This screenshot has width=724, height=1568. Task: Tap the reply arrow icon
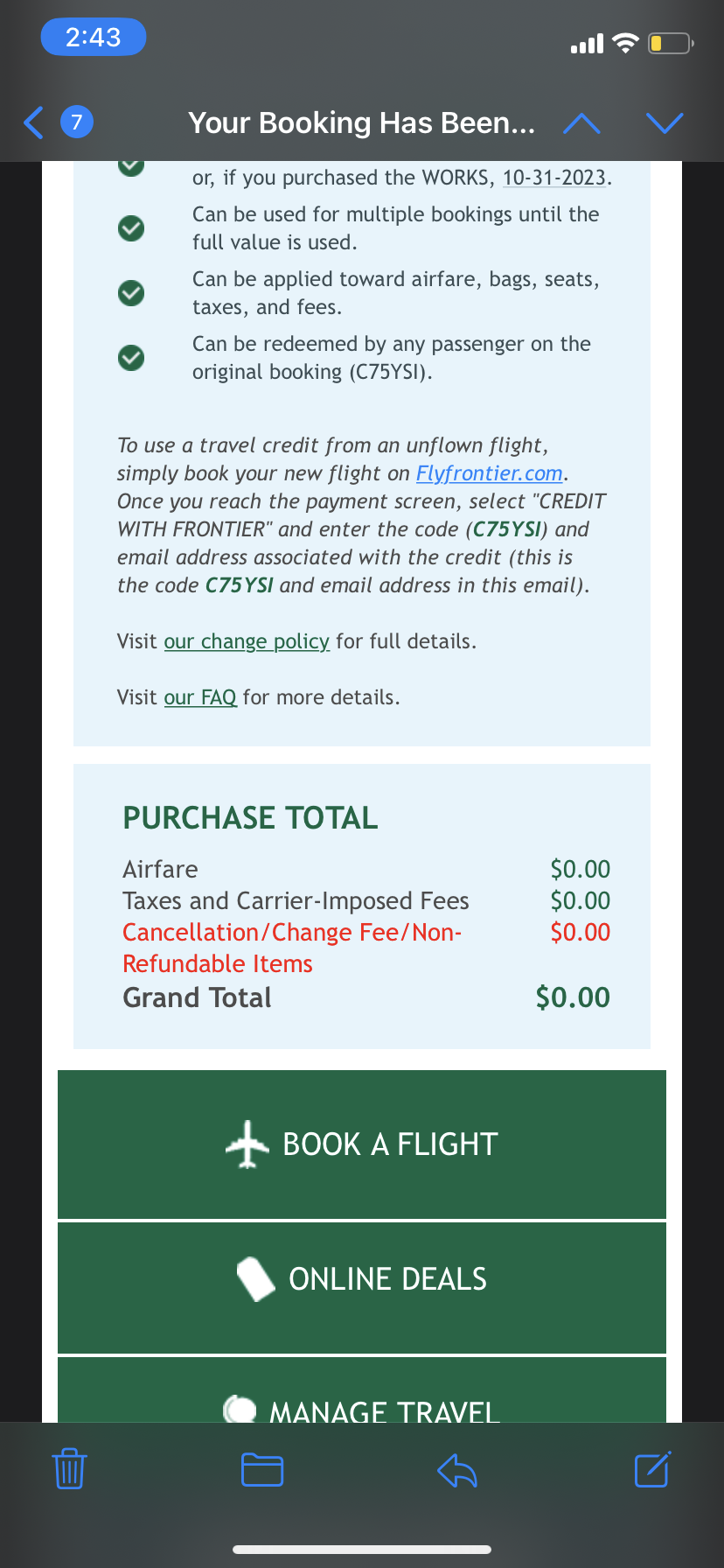tap(456, 1470)
